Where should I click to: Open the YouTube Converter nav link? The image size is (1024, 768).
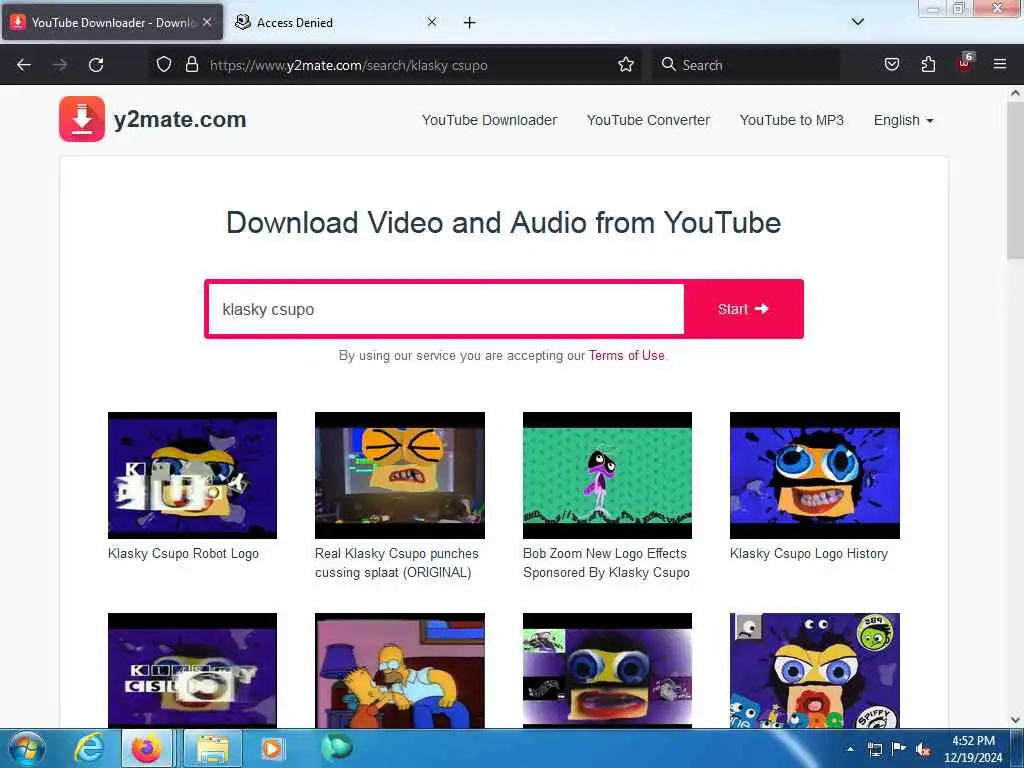tap(648, 120)
